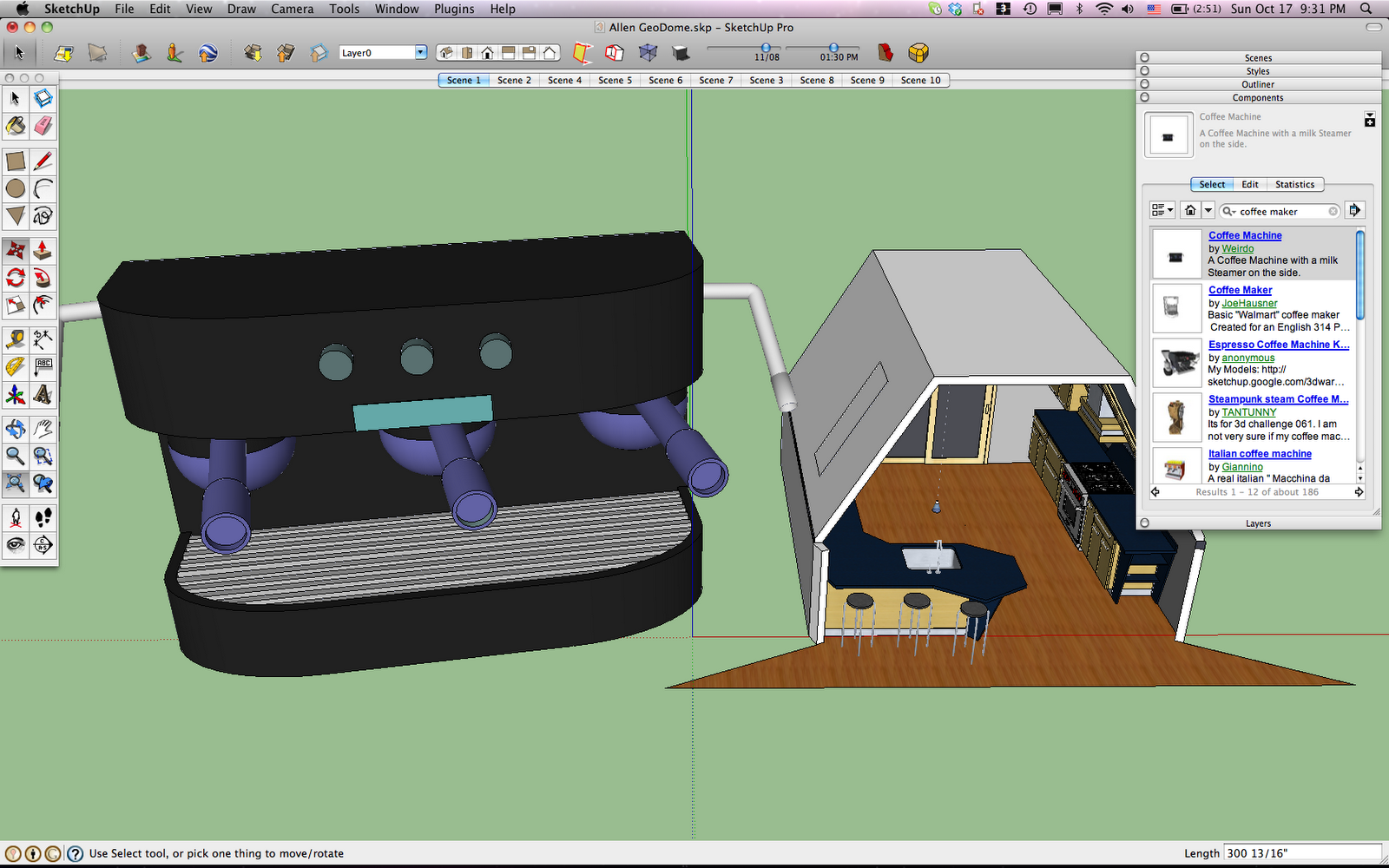Click the coffee maker search field
Image resolution: width=1389 pixels, height=868 pixels.
tap(1280, 211)
